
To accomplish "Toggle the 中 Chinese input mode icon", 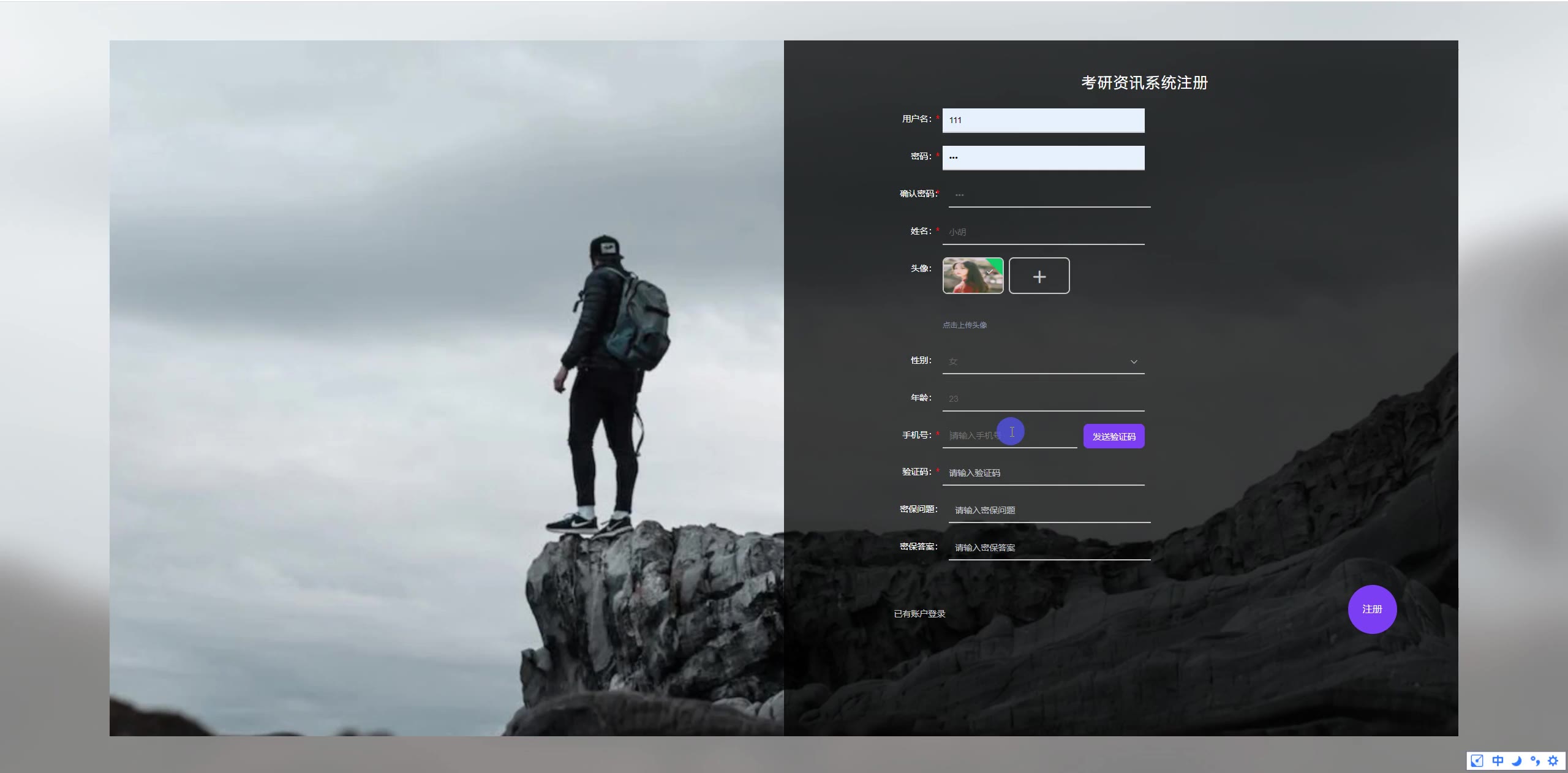I will (1498, 761).
